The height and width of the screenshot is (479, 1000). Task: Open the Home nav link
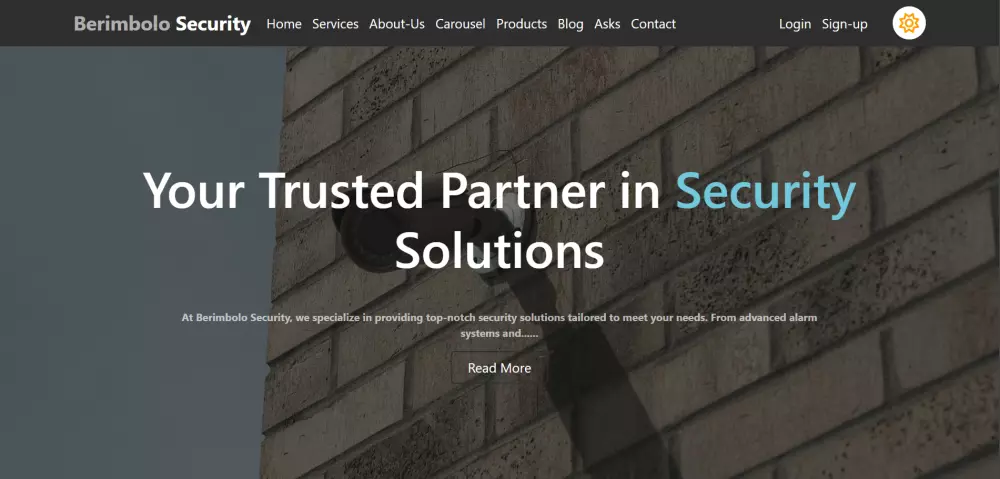[x=284, y=24]
